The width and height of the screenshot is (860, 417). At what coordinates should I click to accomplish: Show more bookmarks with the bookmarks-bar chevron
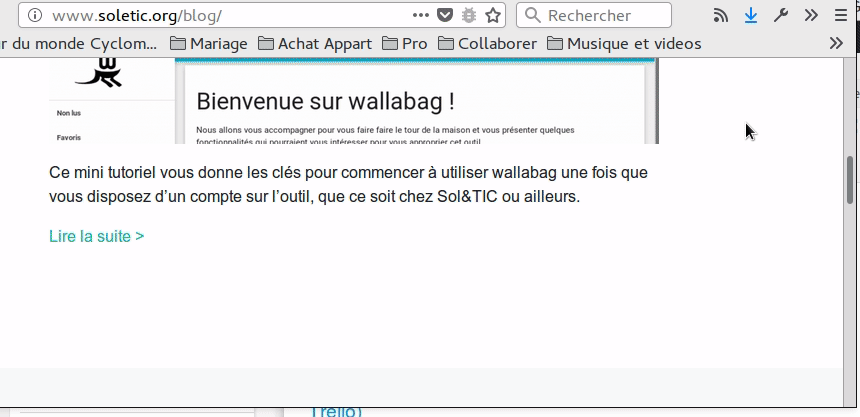pos(836,43)
